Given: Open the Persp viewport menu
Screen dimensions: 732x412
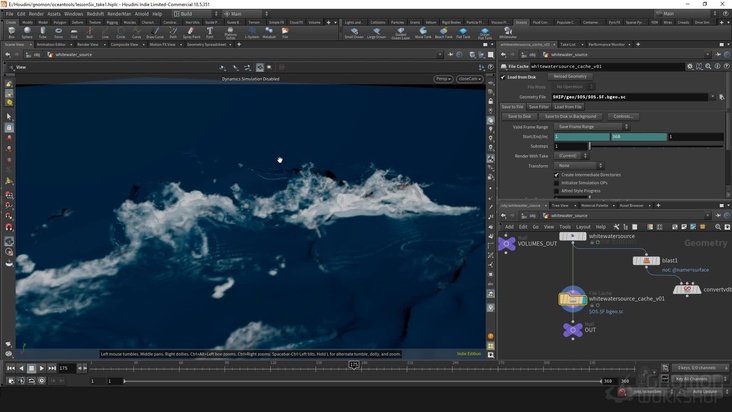Looking at the screenshot, I should point(443,79).
